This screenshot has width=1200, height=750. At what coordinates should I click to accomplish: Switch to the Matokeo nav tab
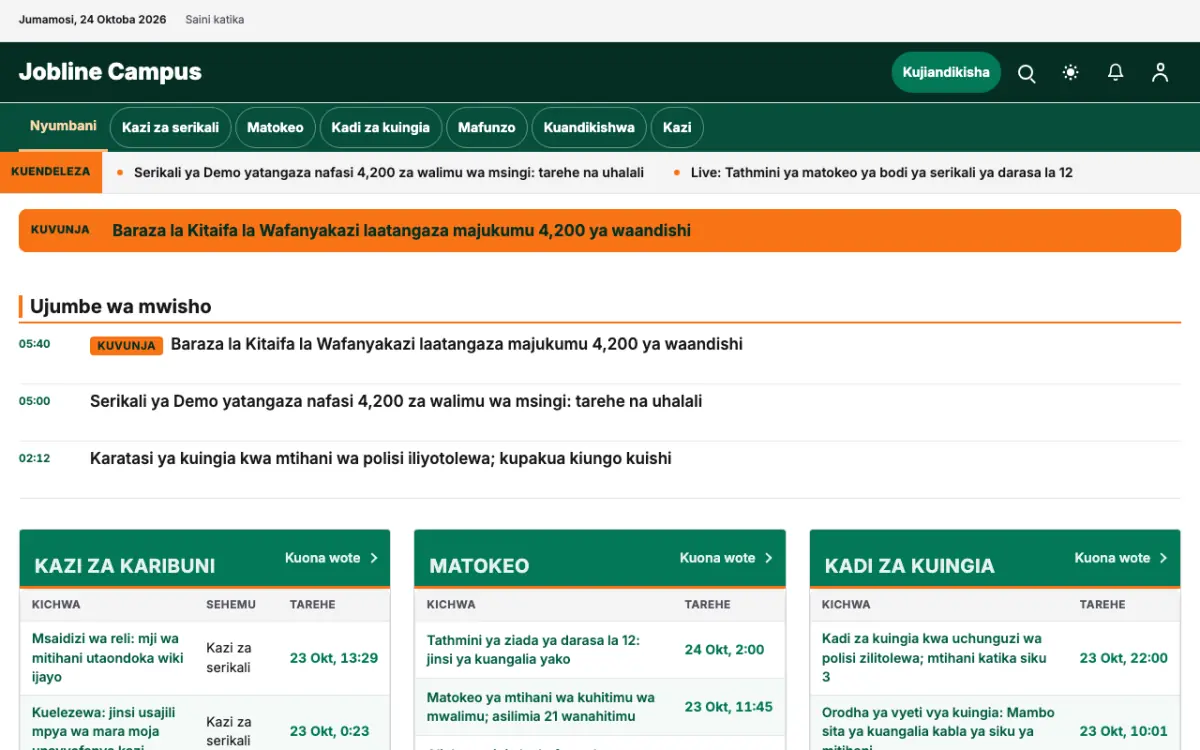(275, 128)
